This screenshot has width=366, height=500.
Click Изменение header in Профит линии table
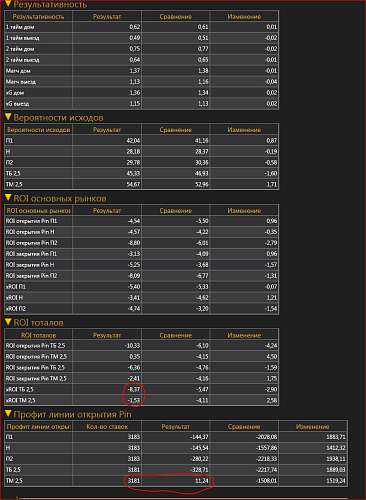coord(313,426)
